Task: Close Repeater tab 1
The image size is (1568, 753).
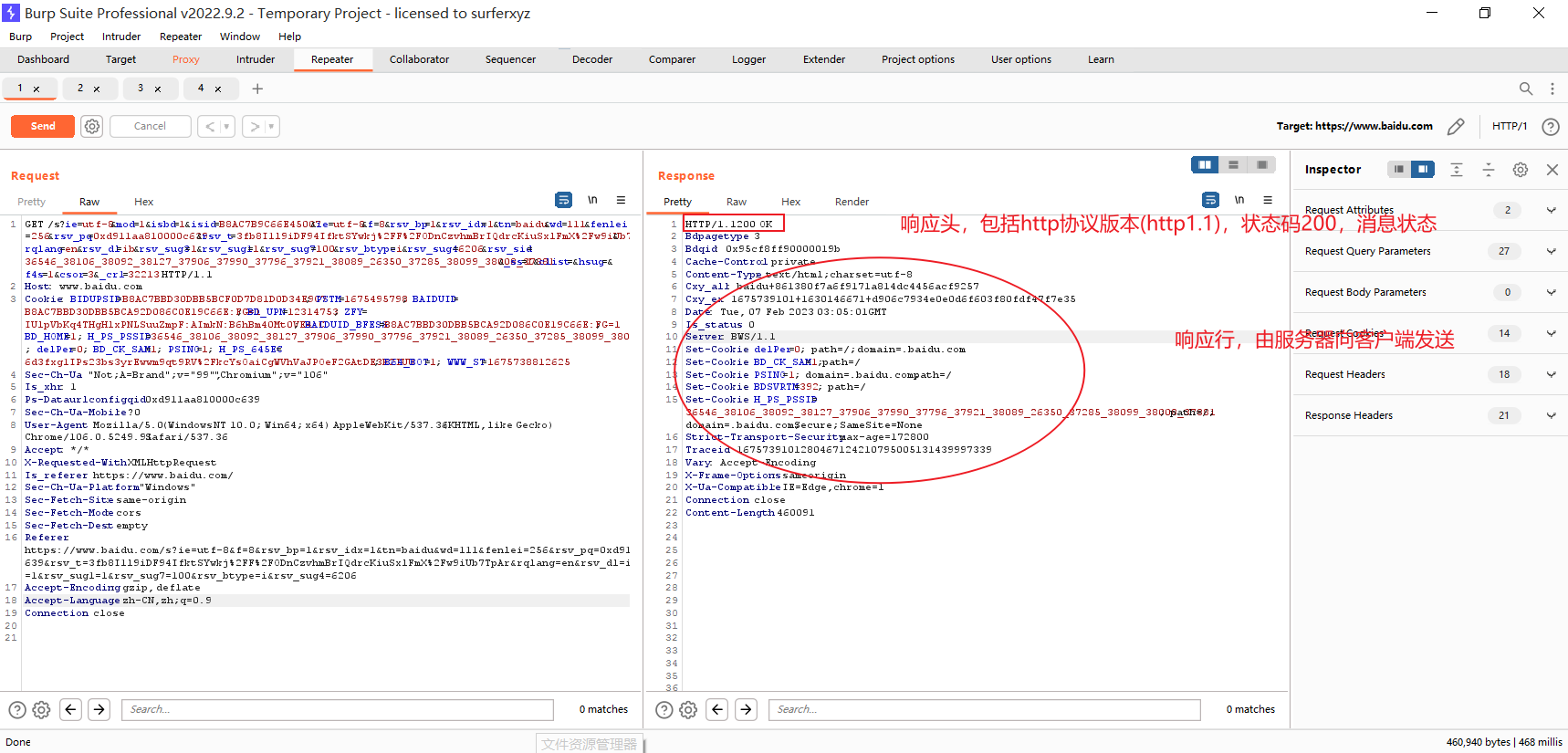Action: pyautogui.click(x=37, y=89)
